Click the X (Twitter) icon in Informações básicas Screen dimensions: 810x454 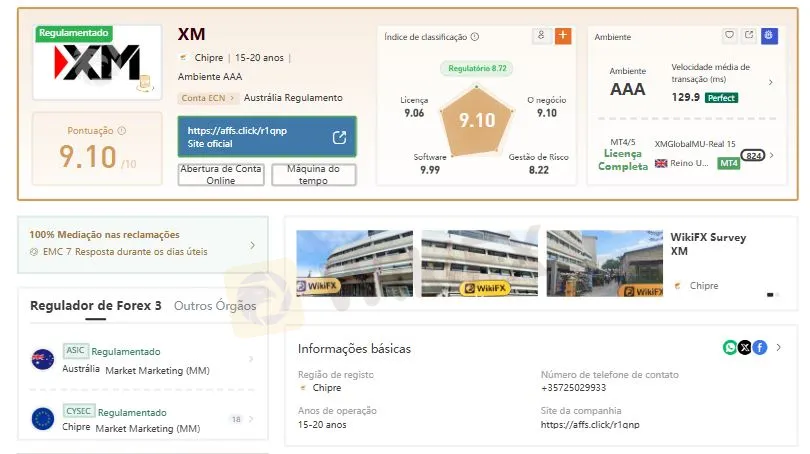pyautogui.click(x=745, y=347)
